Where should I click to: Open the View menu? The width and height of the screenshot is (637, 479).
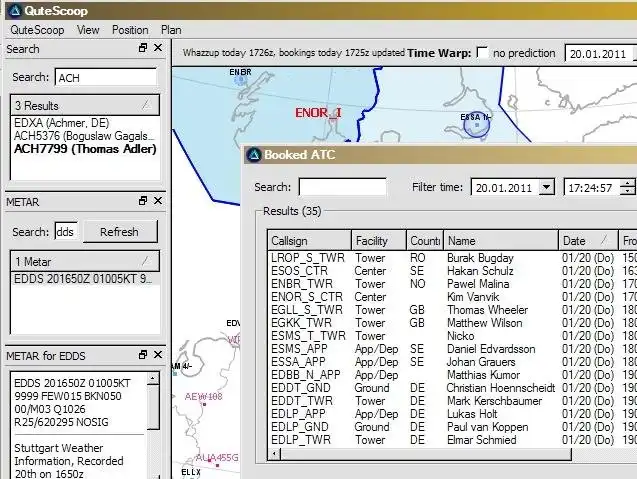[x=88, y=30]
